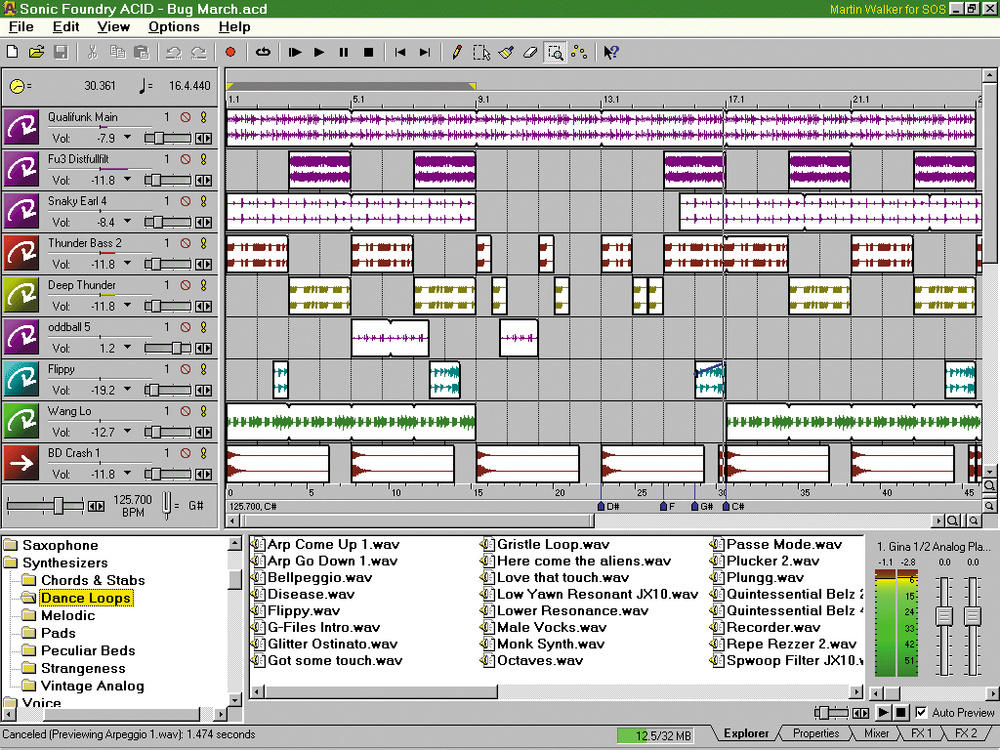Open Vol dropdown on Flippy track

click(x=127, y=390)
